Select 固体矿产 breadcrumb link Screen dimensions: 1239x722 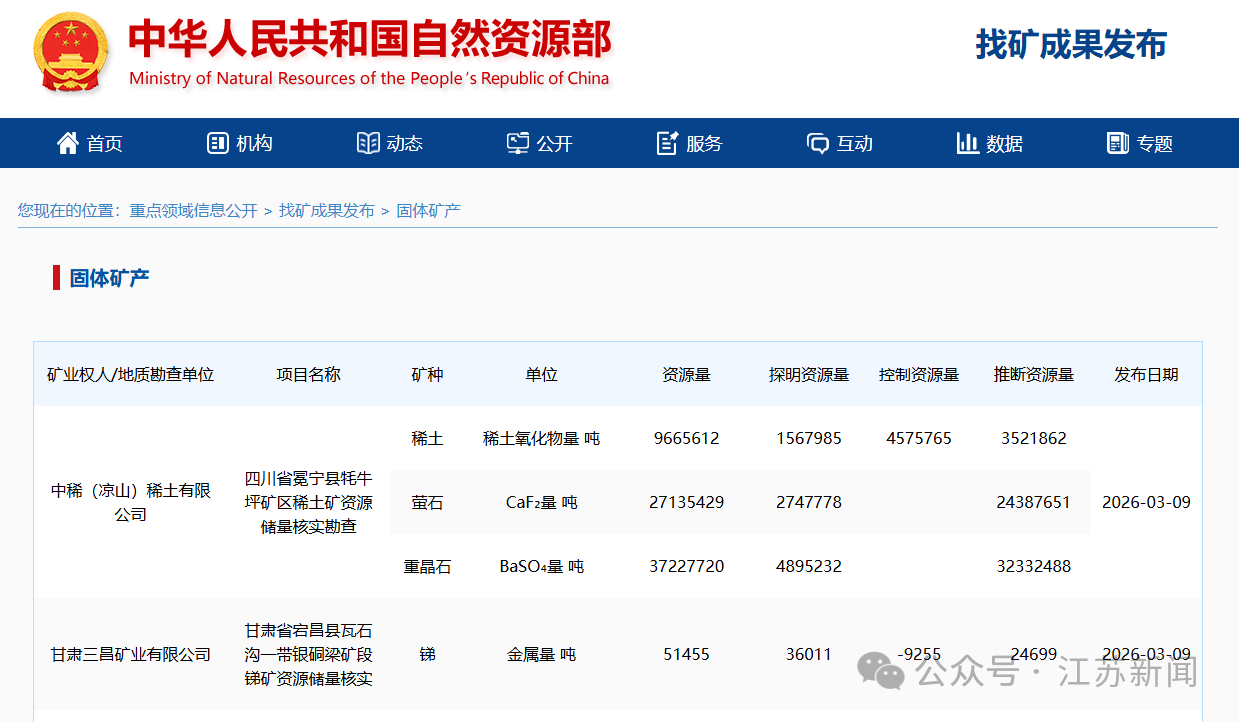(428, 211)
